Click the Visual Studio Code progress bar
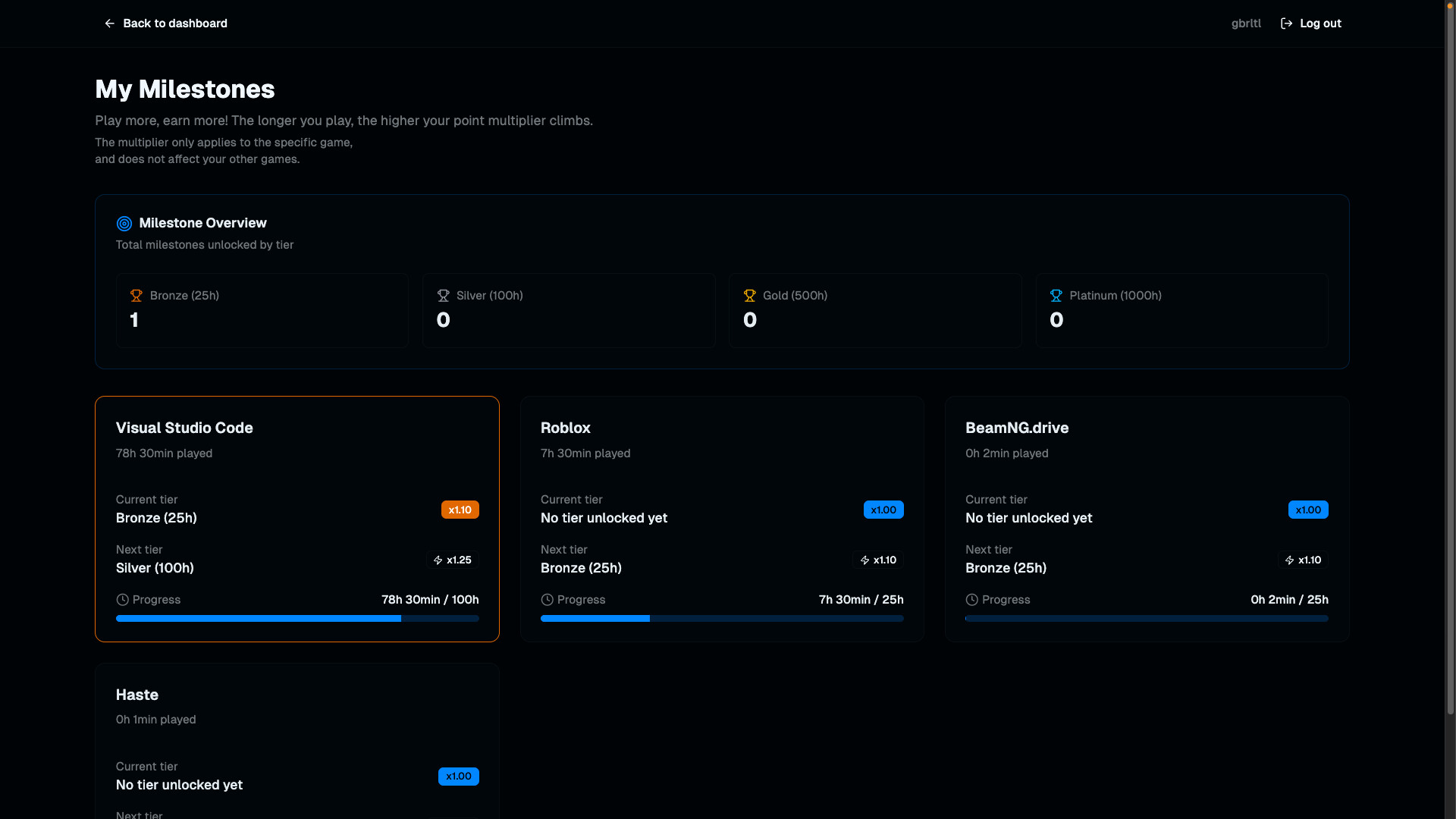Screen dimensions: 1456x819 pos(297,618)
